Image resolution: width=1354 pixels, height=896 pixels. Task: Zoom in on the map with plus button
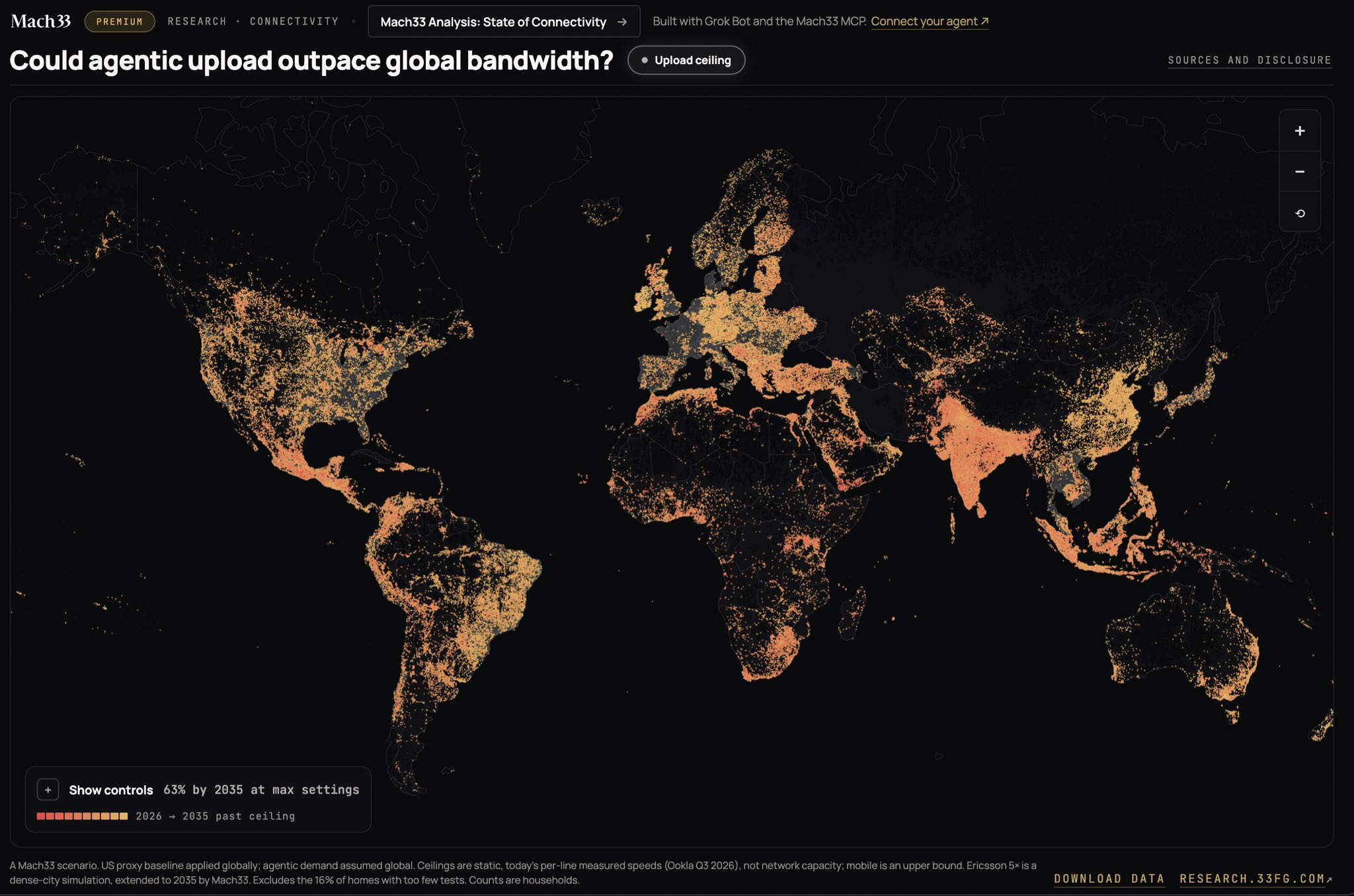(x=1299, y=131)
